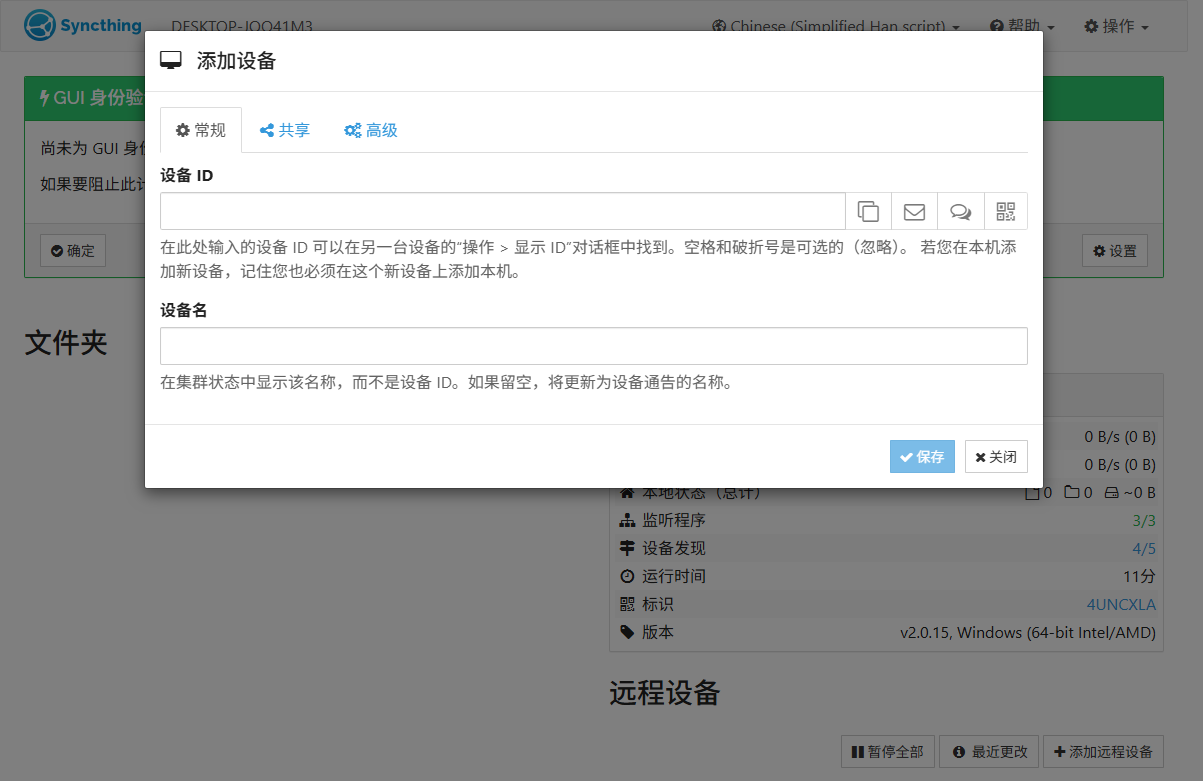Open the Chinese language dropdown

(x=836, y=26)
